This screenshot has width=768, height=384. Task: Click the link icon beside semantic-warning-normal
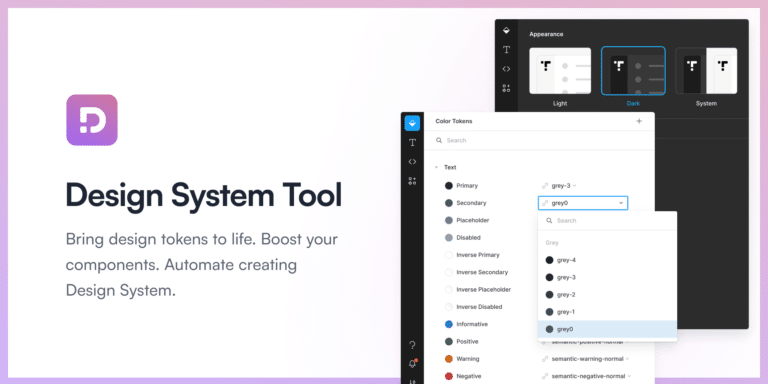545,359
